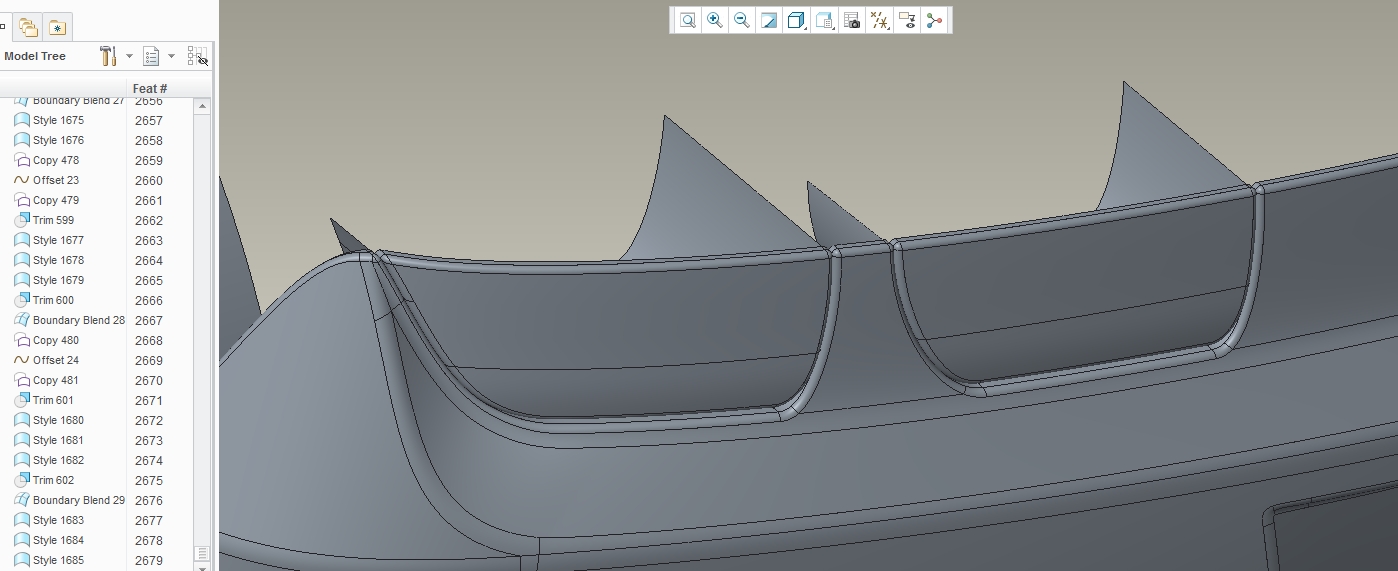
Task: Click the Zoom In magnifier icon
Action: pos(714,20)
